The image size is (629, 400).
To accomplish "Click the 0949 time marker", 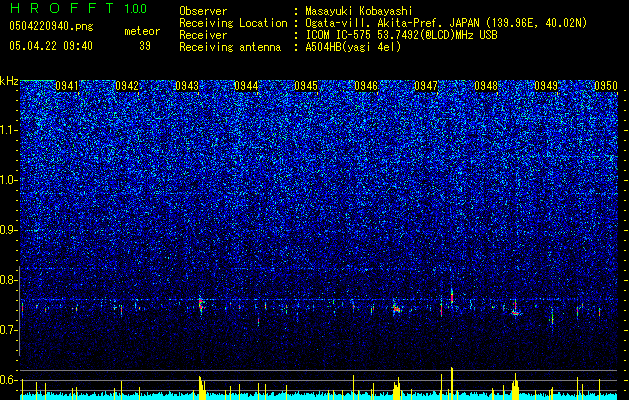I will coord(546,86).
